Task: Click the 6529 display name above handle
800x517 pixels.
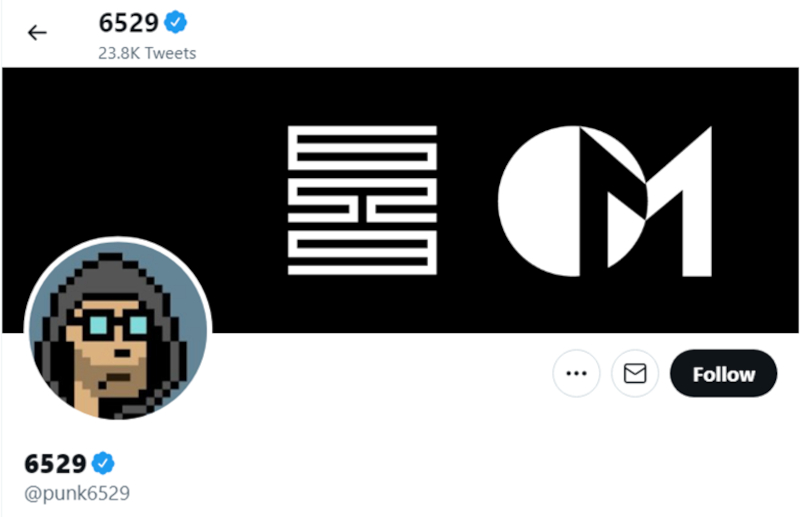Action: pyautogui.click(x=55, y=464)
